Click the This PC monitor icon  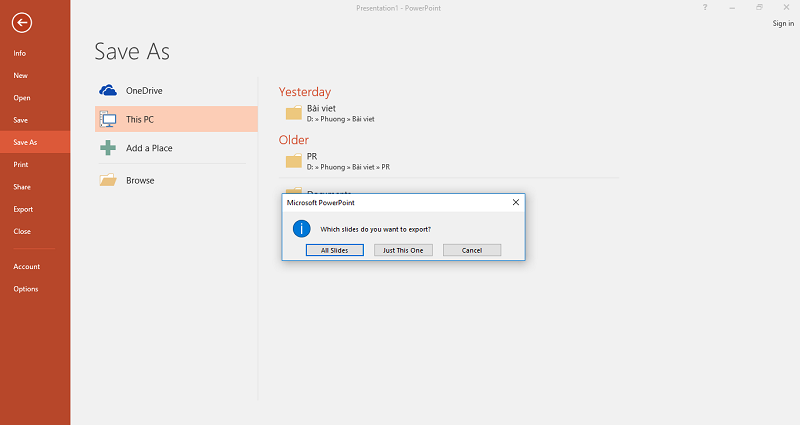click(108, 119)
